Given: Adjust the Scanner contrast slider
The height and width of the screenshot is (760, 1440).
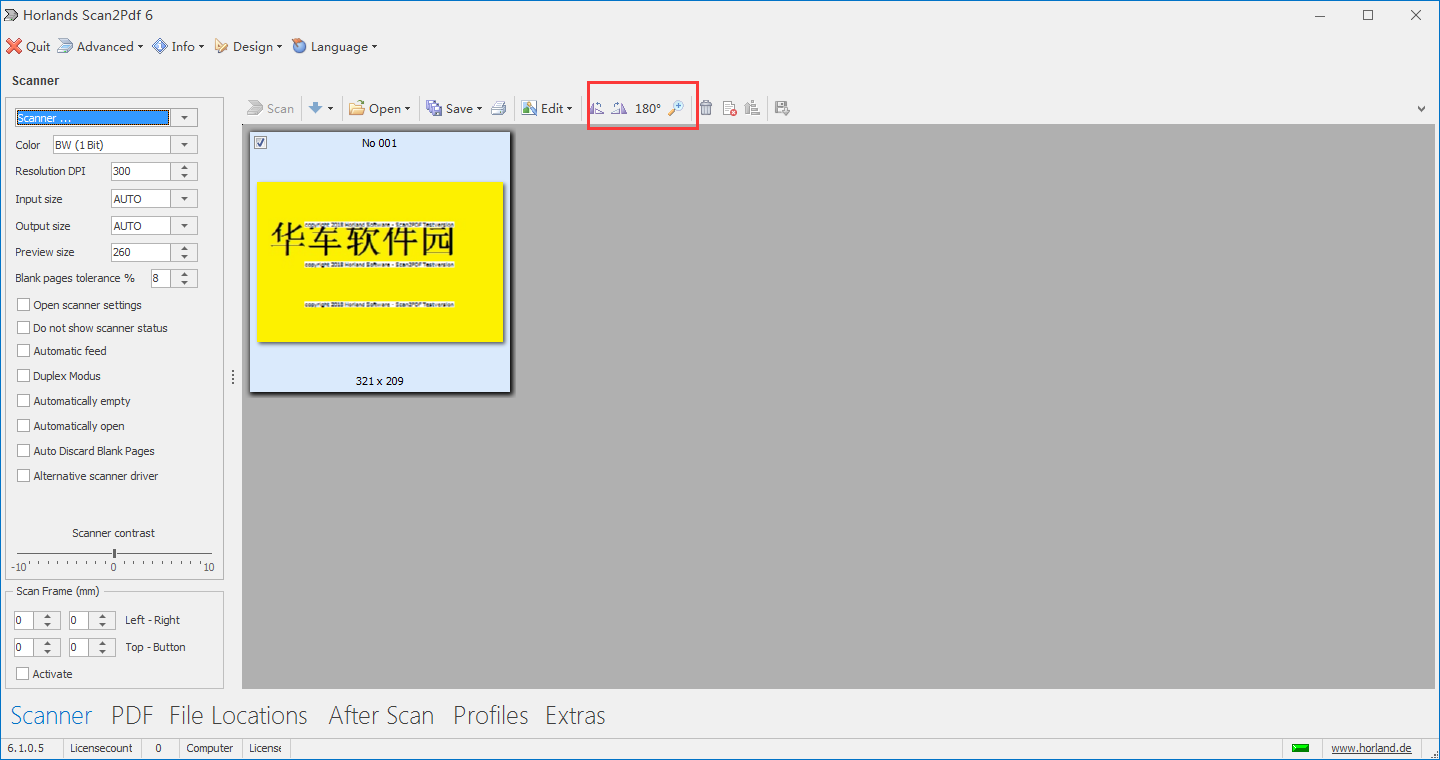Looking at the screenshot, I should point(113,551).
